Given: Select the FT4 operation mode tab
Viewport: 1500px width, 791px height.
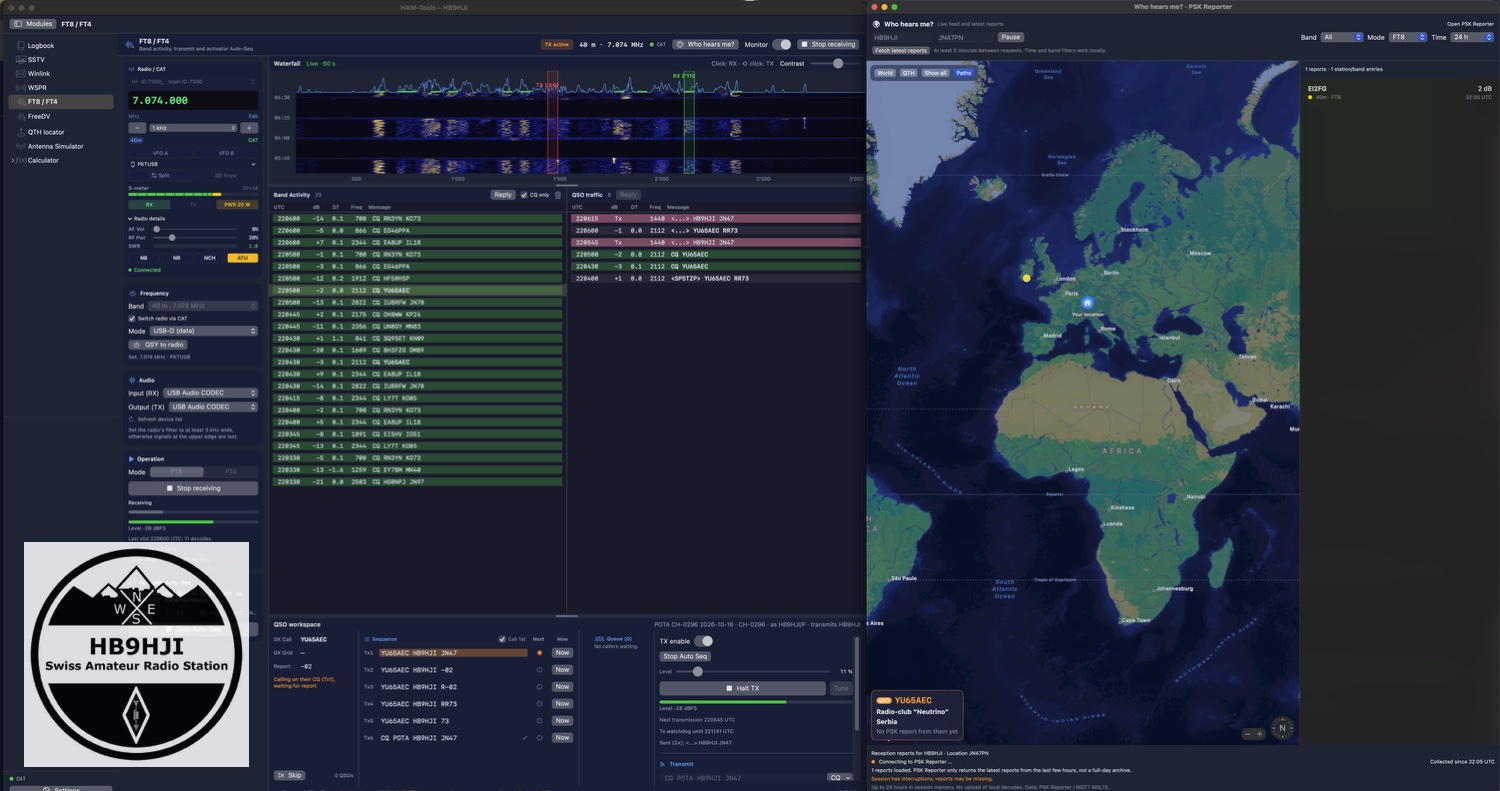Looking at the screenshot, I should 230,472.
